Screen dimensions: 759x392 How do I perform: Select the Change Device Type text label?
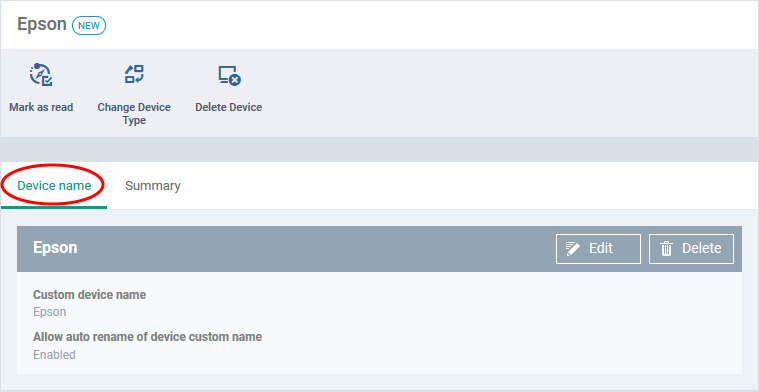coord(134,114)
